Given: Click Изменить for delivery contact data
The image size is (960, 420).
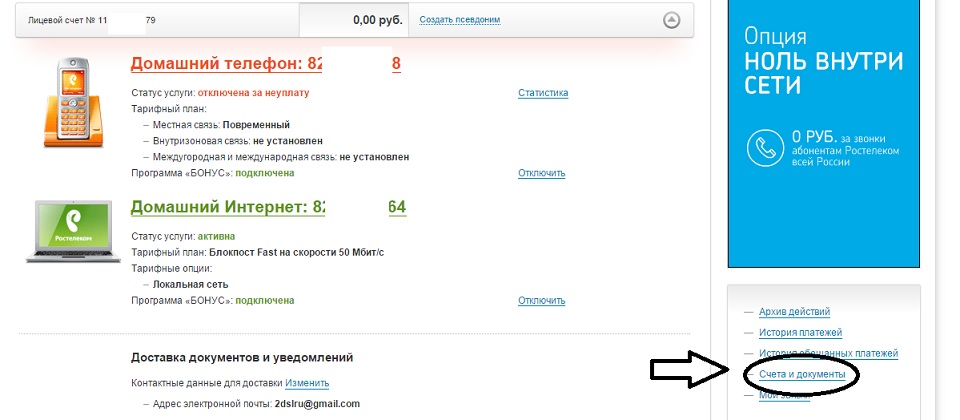Looking at the screenshot, I should pyautogui.click(x=306, y=383).
